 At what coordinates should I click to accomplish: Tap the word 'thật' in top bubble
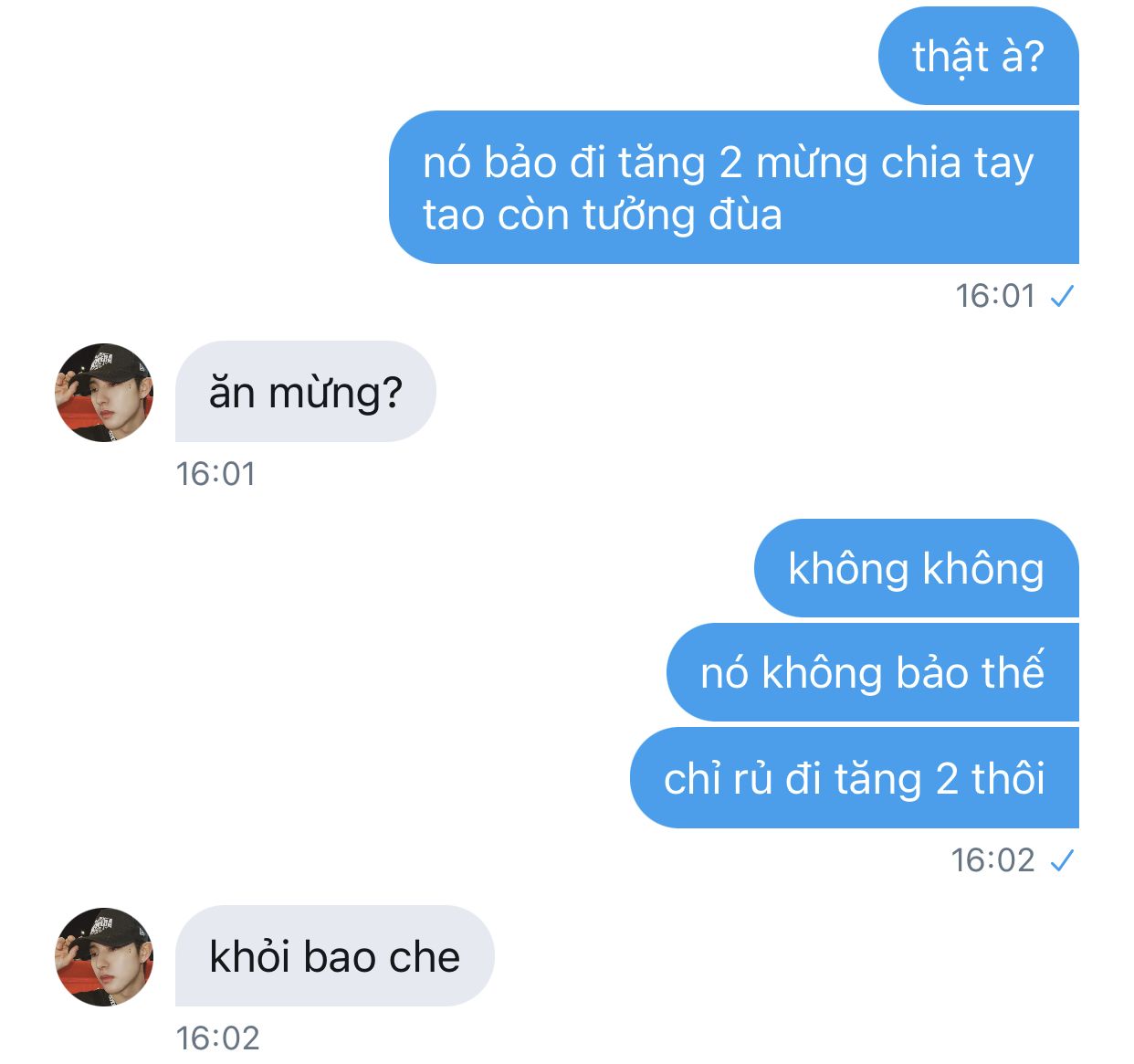pos(950,58)
